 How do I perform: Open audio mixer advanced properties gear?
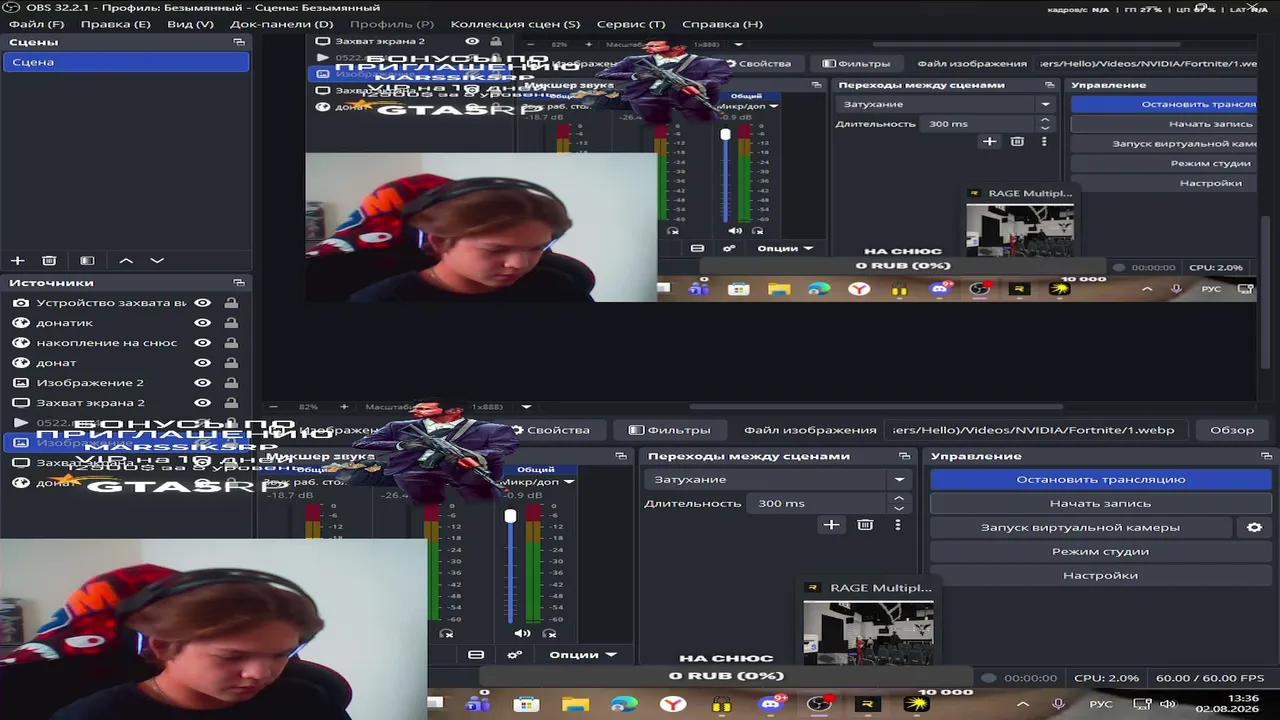click(x=514, y=655)
